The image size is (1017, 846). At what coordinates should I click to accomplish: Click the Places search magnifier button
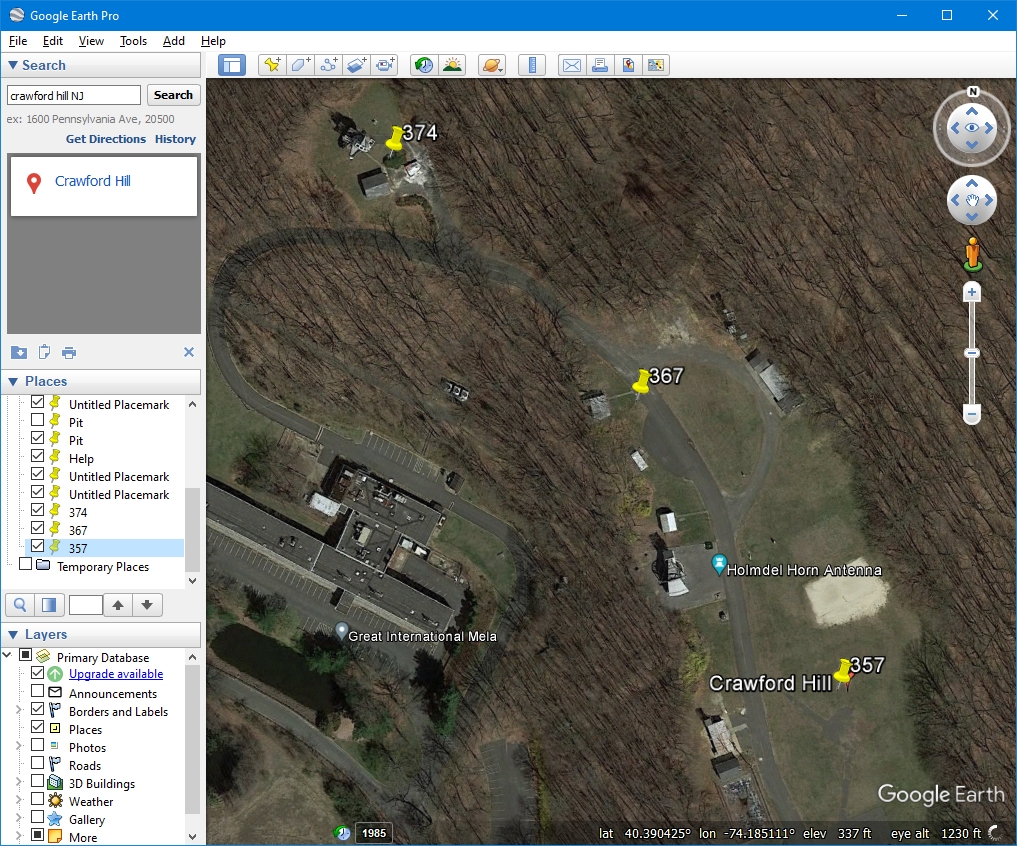20,605
